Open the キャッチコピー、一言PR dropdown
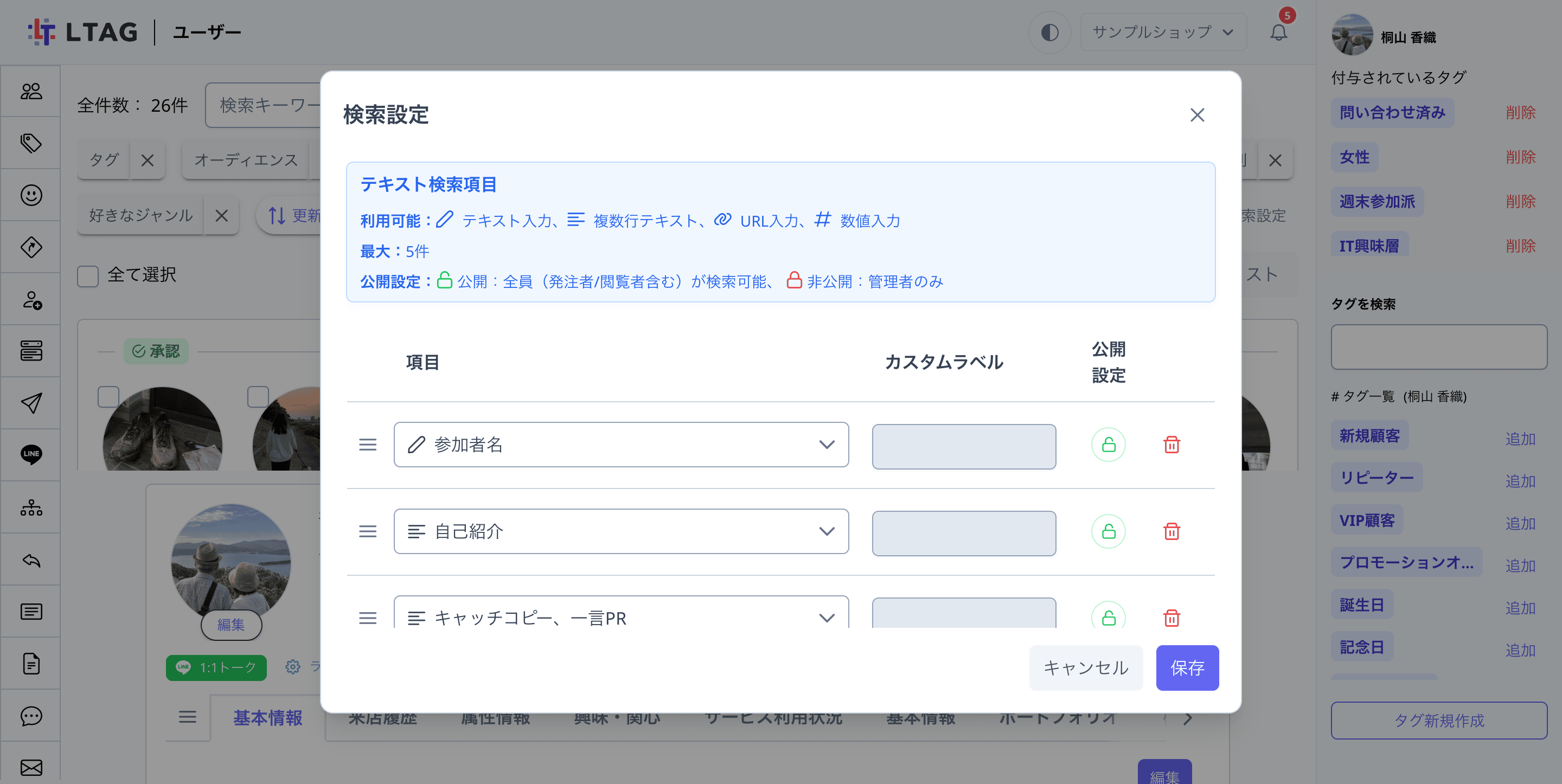The height and width of the screenshot is (784, 1562). pos(621,613)
